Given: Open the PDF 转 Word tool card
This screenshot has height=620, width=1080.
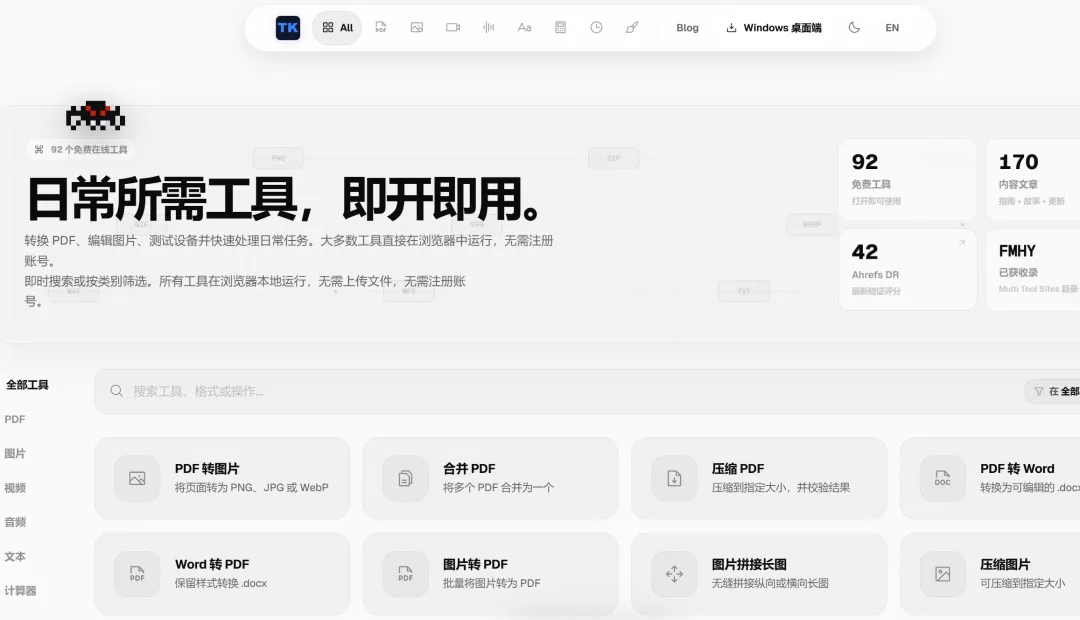Looking at the screenshot, I should 990,478.
